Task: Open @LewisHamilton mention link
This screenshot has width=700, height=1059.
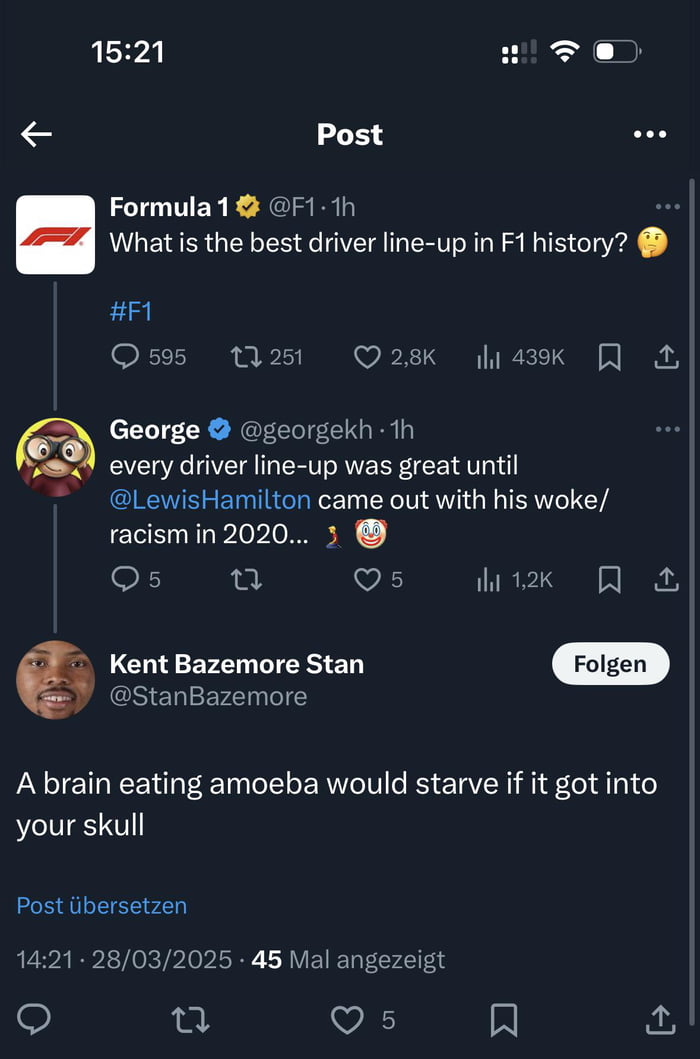Action: point(210,499)
